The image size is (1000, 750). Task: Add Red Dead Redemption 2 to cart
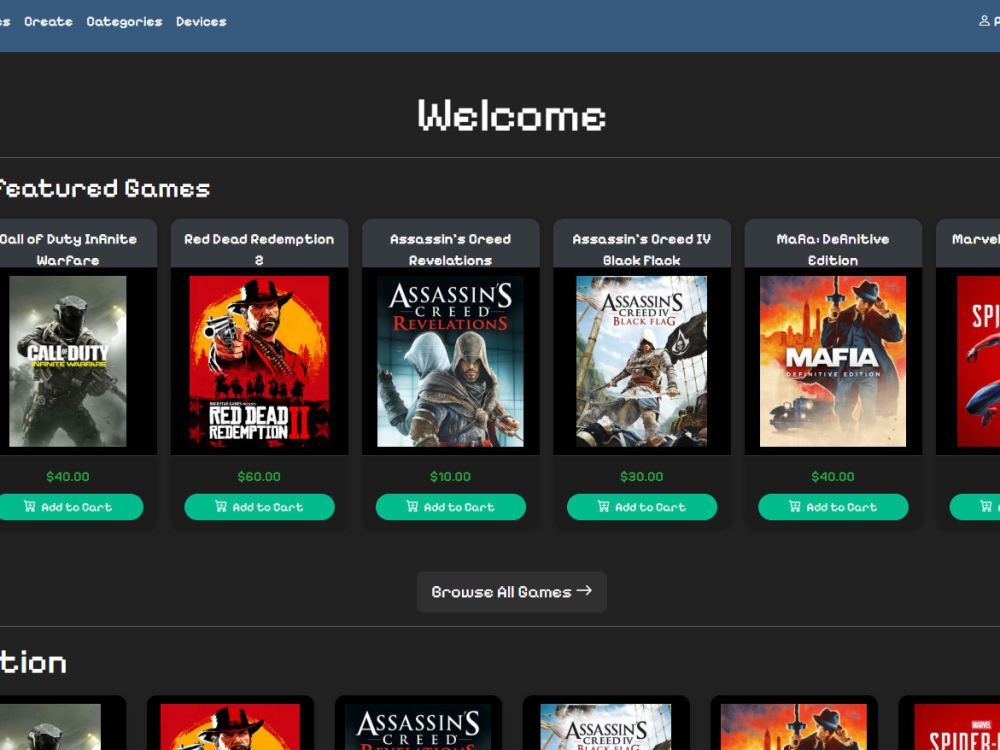(x=260, y=507)
